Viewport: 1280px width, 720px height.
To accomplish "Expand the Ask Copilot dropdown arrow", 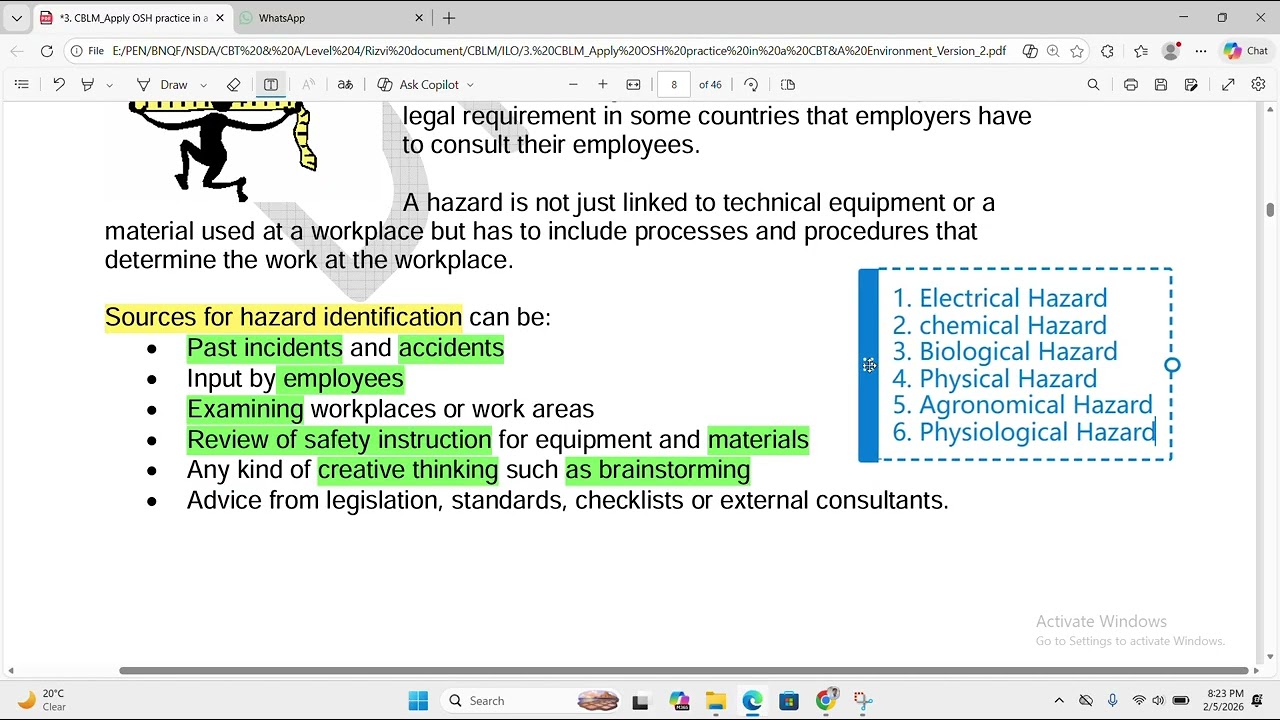I will (x=470, y=85).
